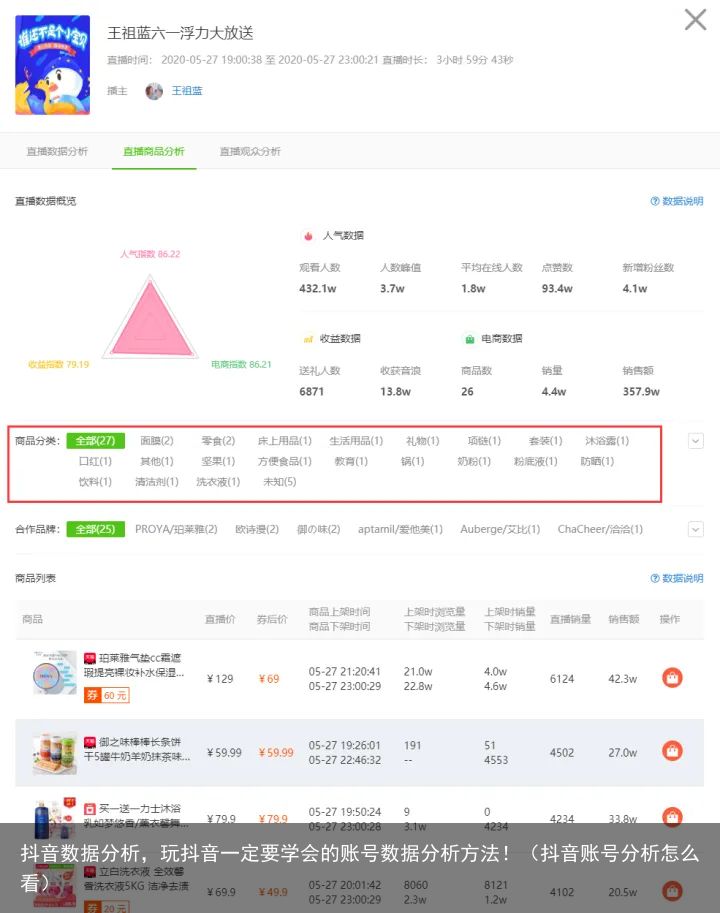Switch to 直播数据分析 tab

(x=57, y=151)
